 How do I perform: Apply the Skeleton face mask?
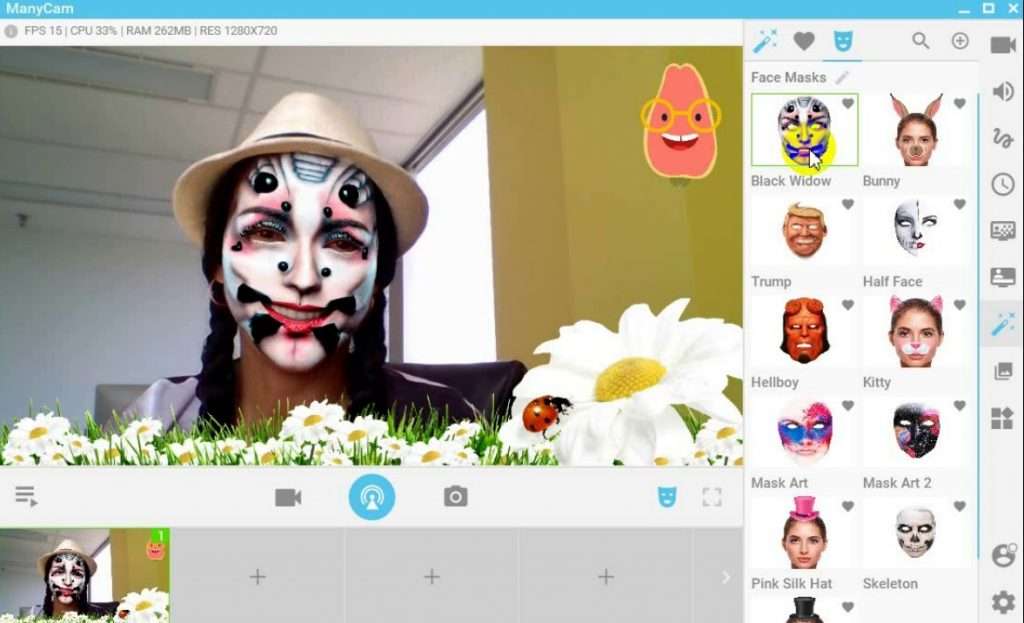(x=915, y=533)
